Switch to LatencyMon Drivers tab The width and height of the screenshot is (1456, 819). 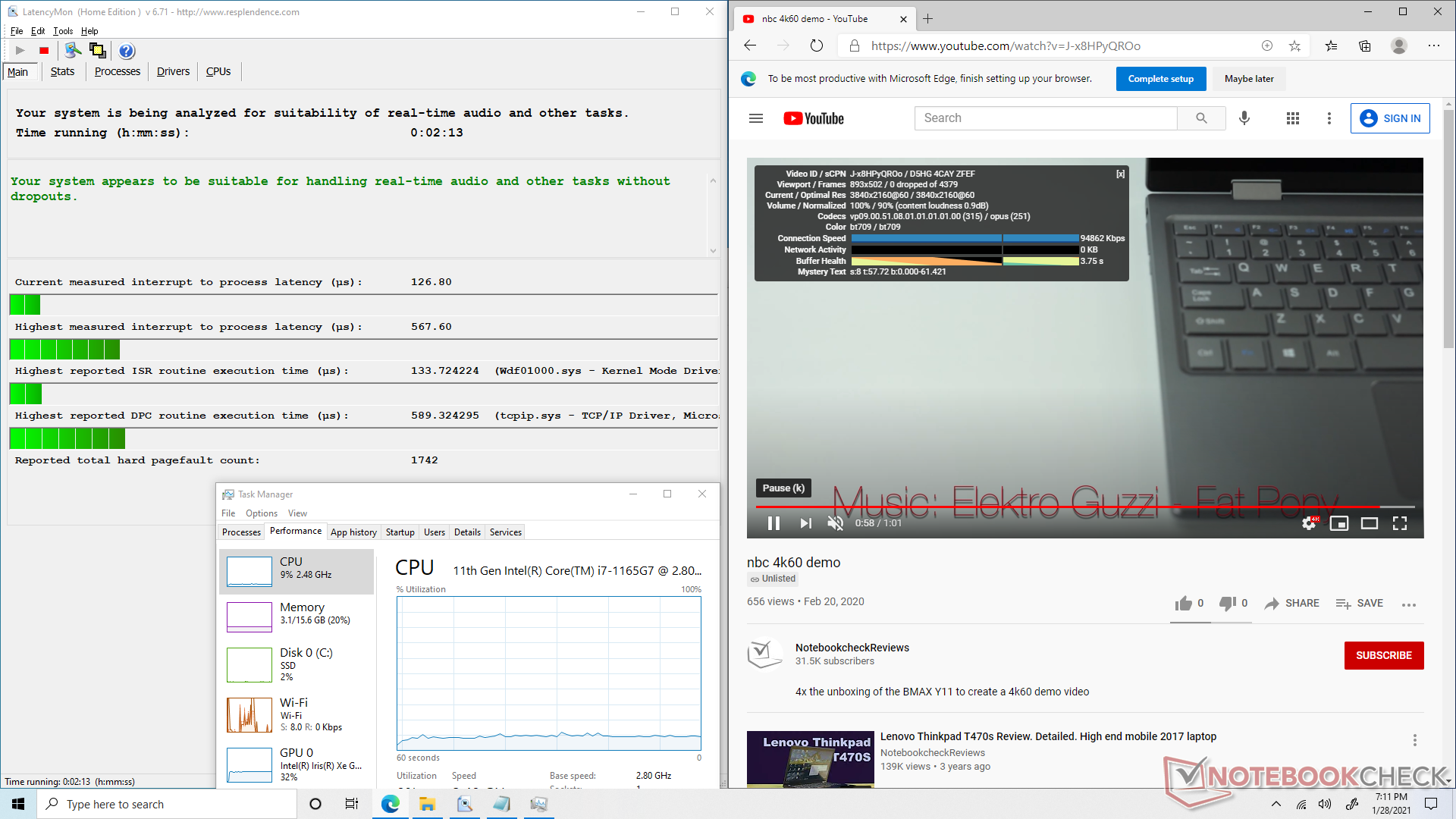(173, 71)
